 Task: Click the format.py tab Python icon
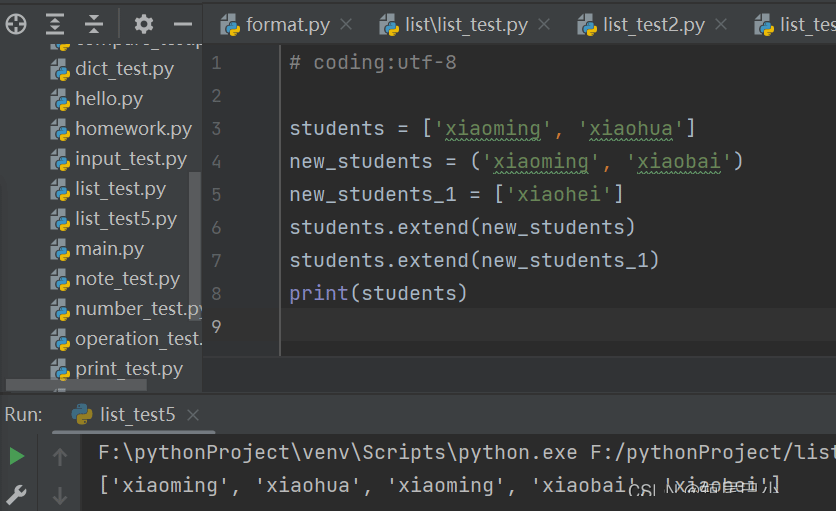tap(230, 25)
